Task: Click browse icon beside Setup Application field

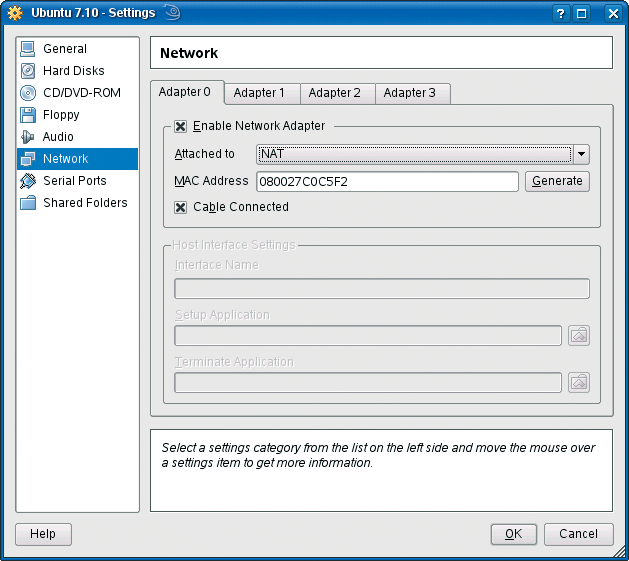Action: click(579, 335)
